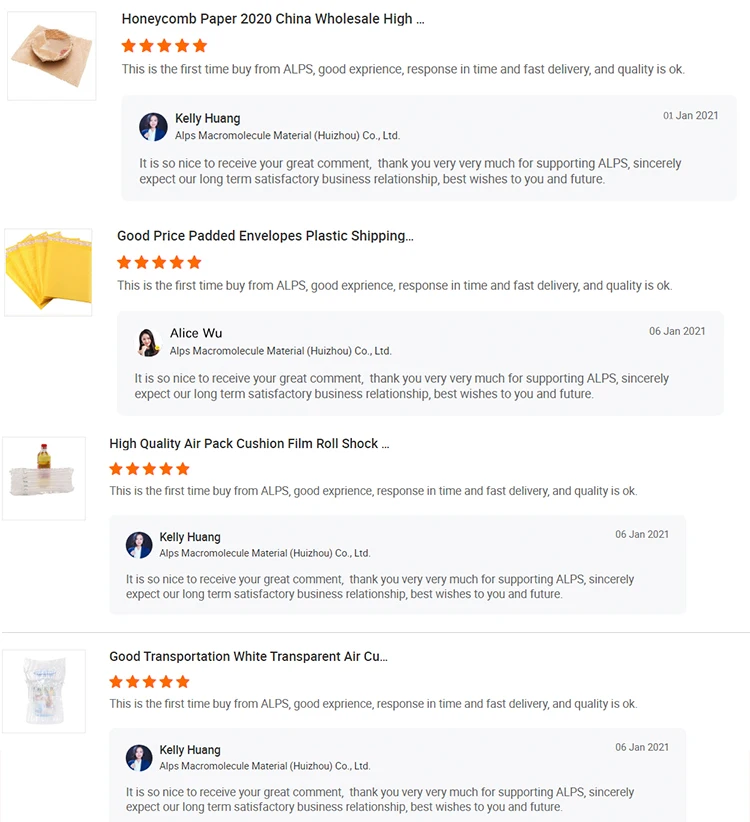This screenshot has width=750, height=822.
Task: Click the air pack cushion film thumbnail
Action: point(44,478)
